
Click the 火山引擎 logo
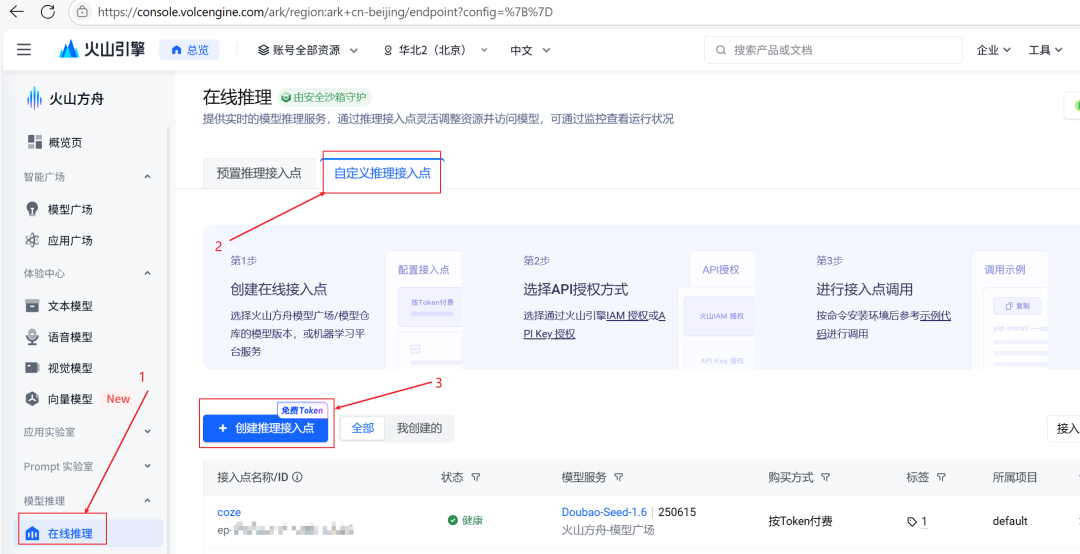(102, 50)
